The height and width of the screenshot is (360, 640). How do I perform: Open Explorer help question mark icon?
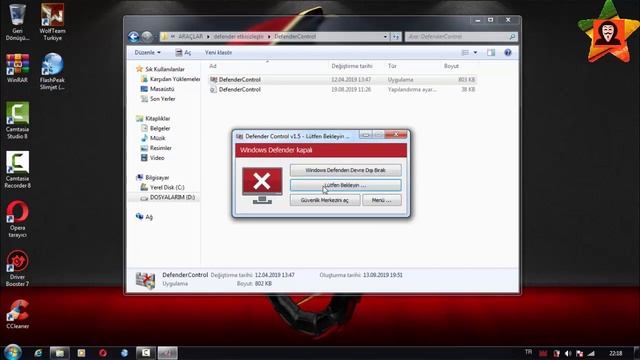click(508, 53)
